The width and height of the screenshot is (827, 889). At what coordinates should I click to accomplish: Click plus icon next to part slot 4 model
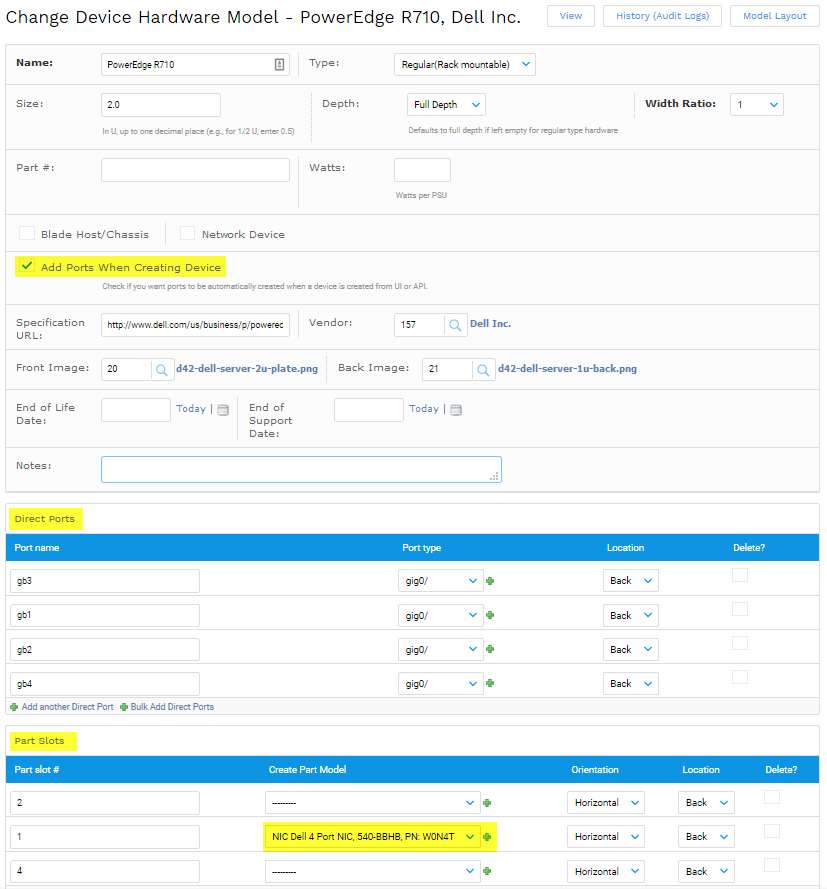487,871
